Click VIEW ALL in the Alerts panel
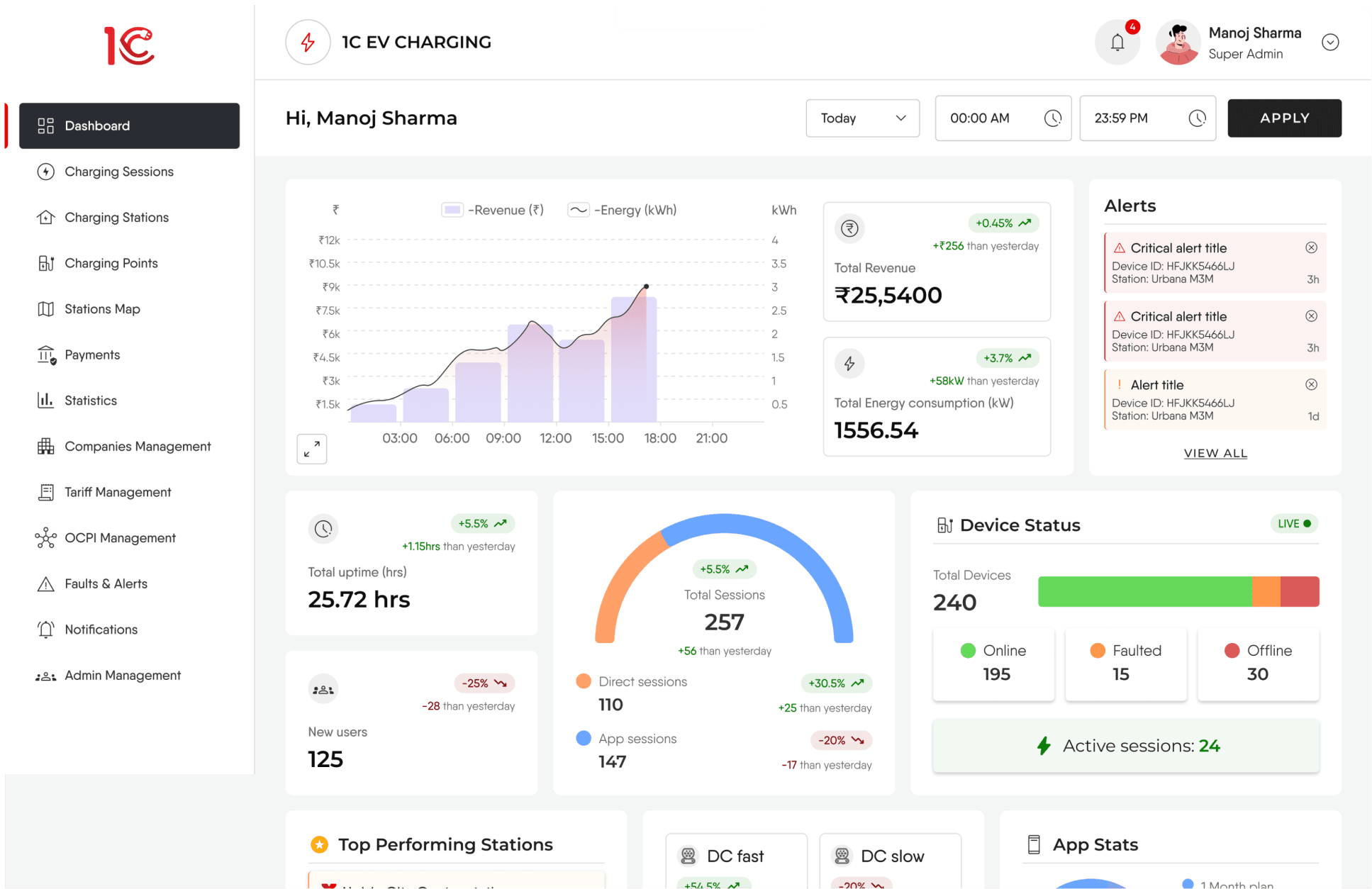 (1215, 453)
